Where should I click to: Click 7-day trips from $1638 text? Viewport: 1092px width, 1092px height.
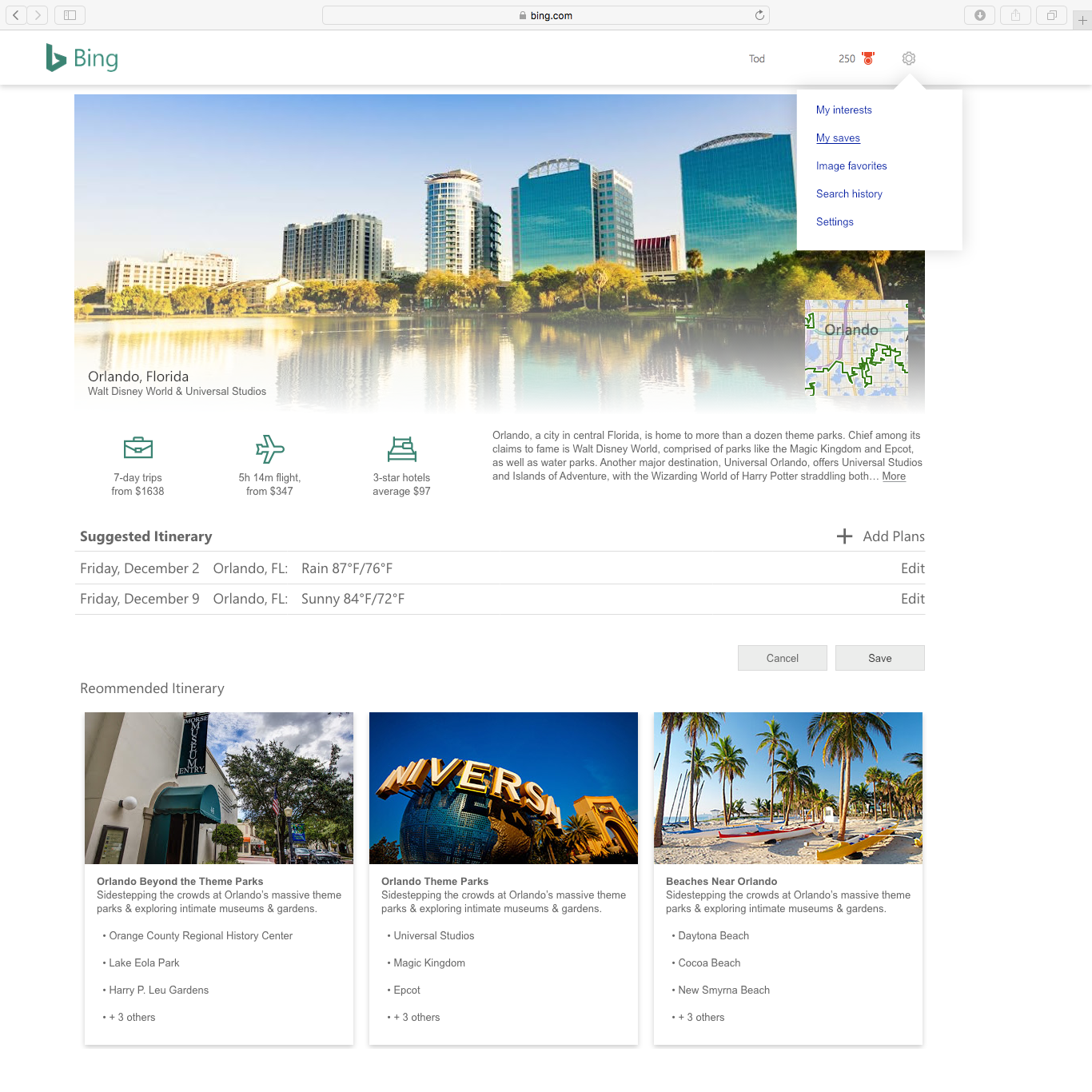coord(137,484)
